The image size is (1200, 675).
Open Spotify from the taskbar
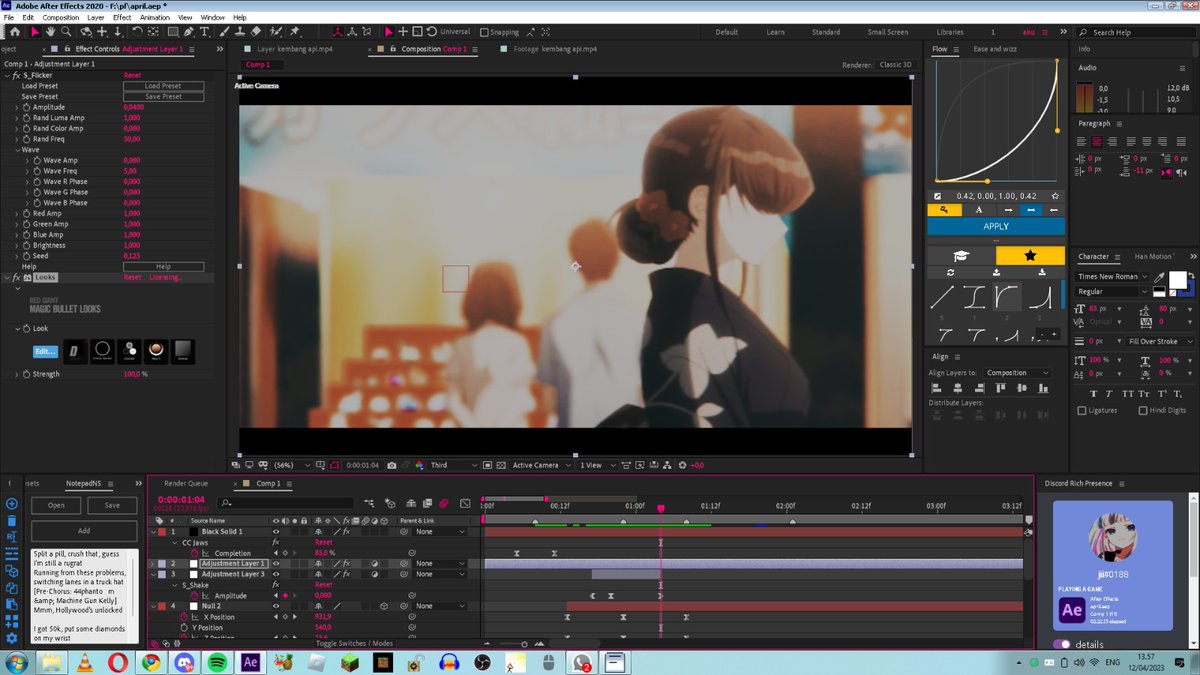(217, 662)
